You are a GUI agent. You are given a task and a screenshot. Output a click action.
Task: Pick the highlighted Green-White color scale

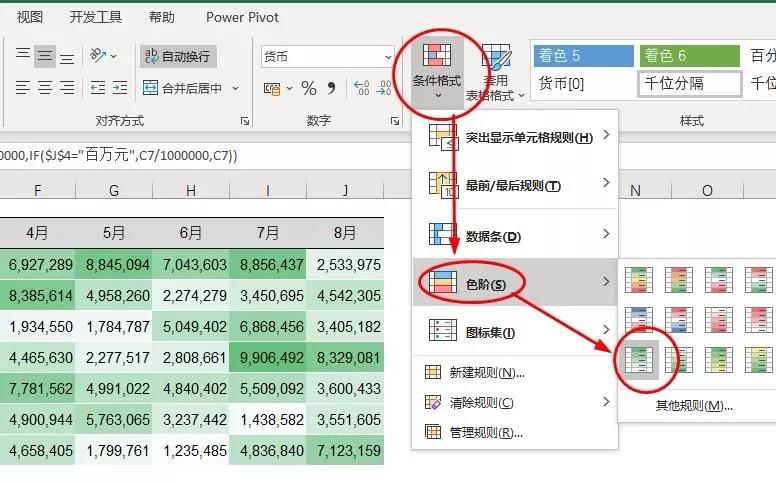(639, 359)
